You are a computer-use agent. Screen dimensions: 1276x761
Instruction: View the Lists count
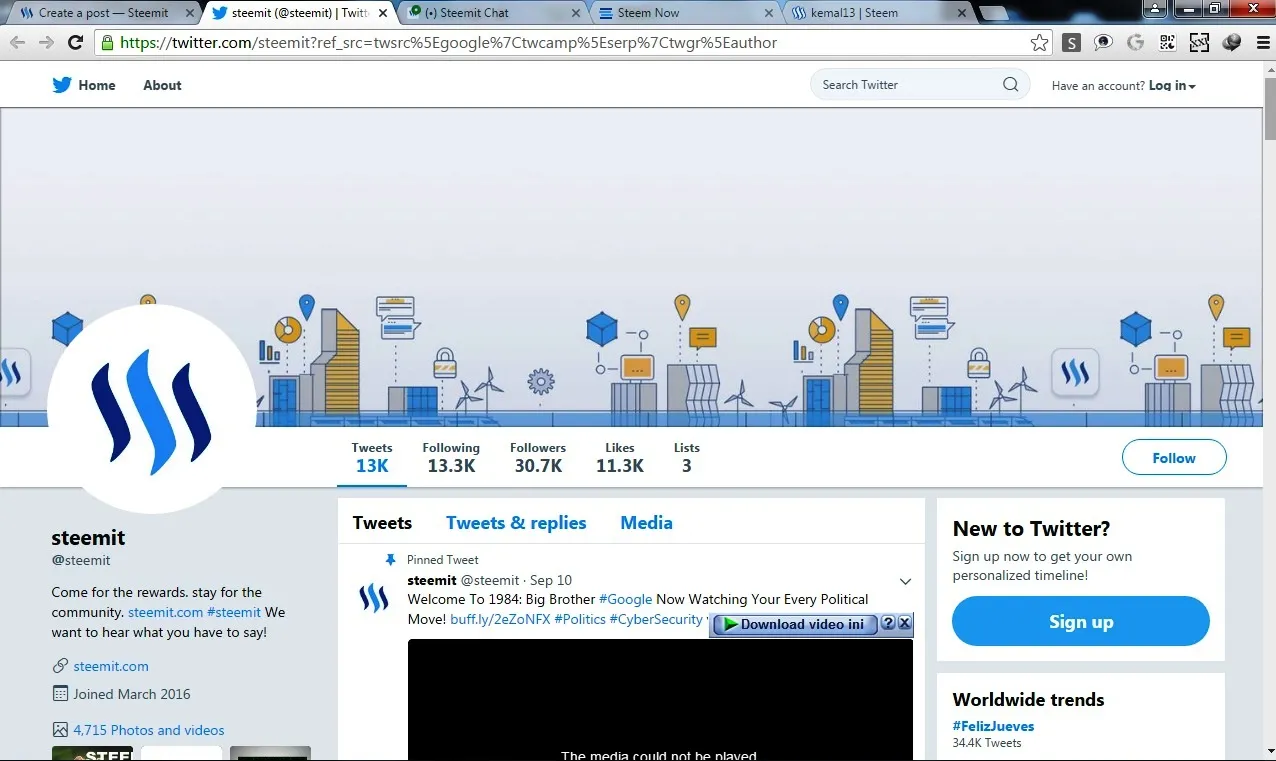(x=687, y=458)
